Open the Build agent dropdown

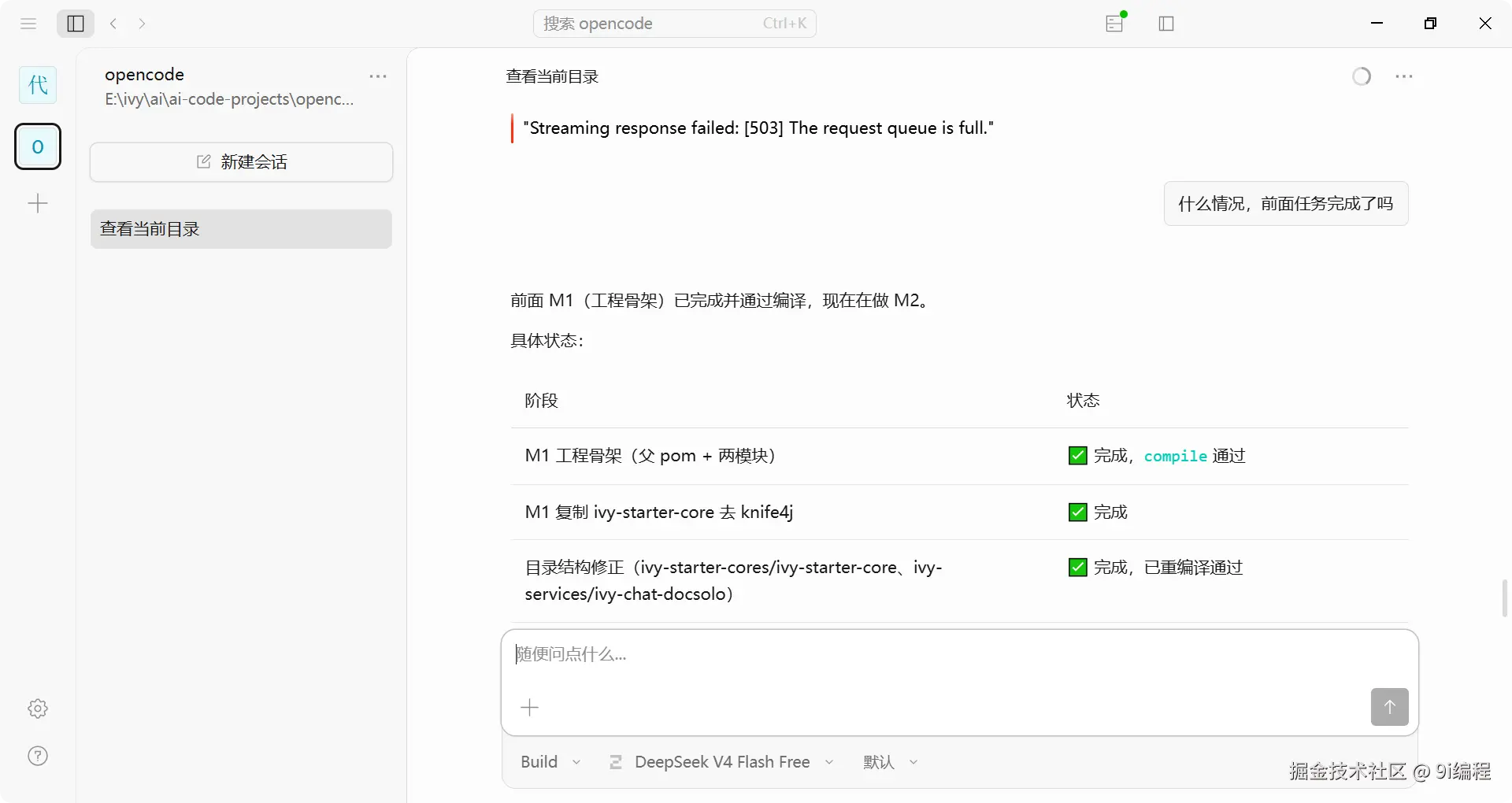pos(550,762)
